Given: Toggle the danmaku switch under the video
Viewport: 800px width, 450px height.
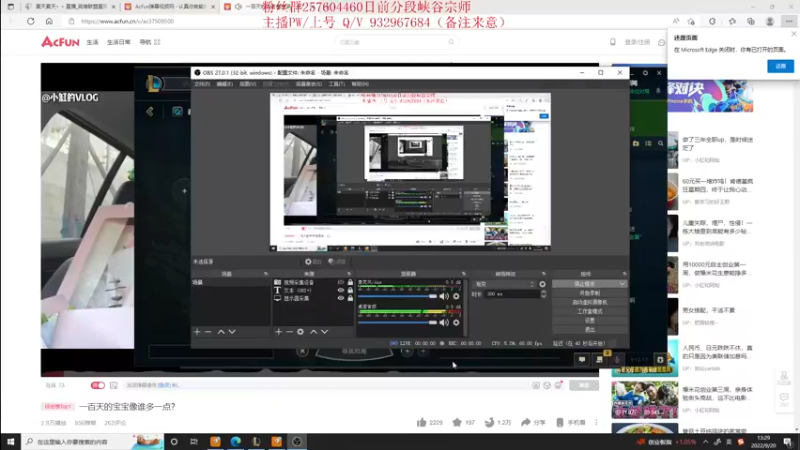Looking at the screenshot, I should [x=97, y=385].
